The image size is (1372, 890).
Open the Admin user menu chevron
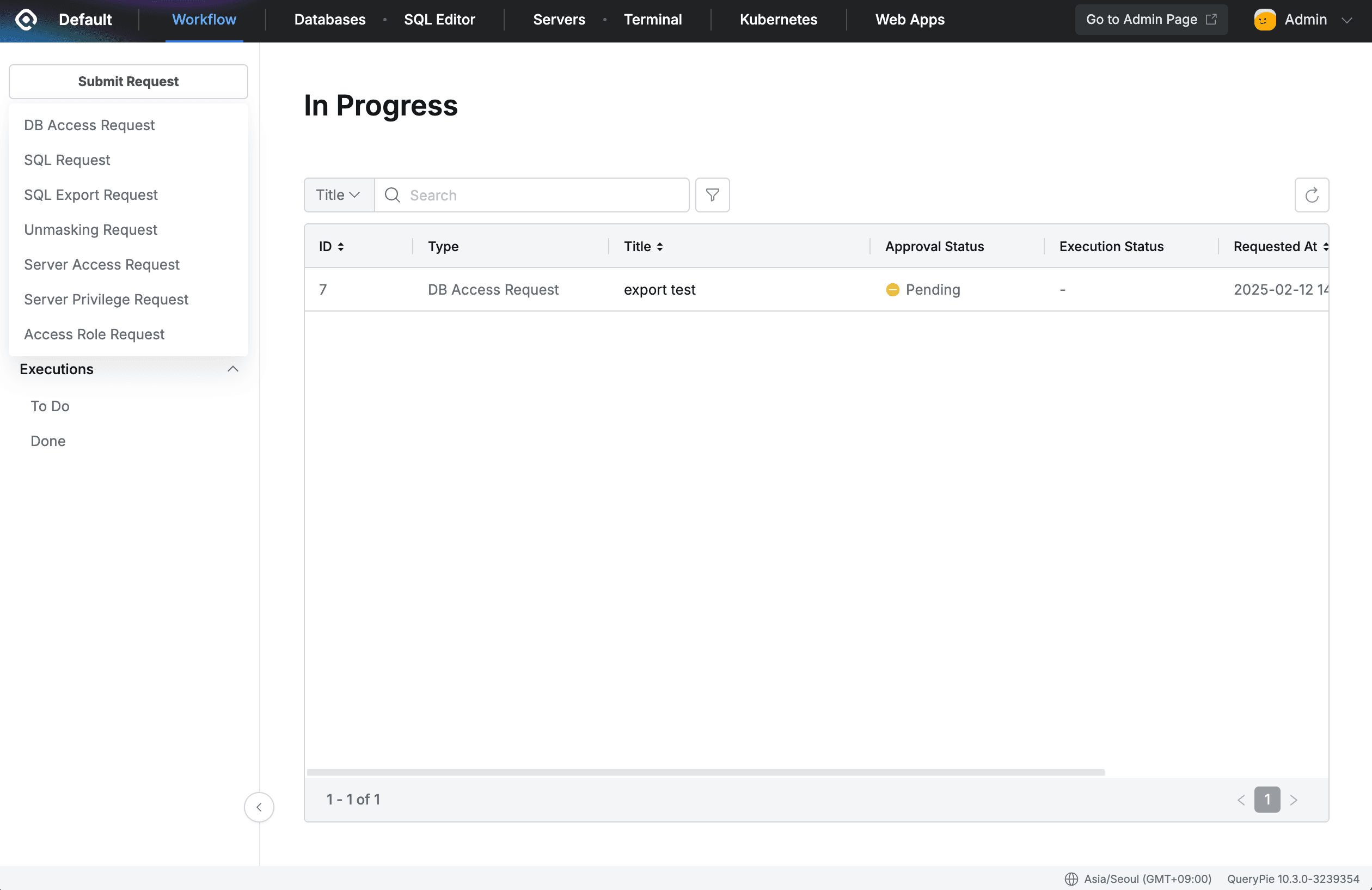pyautogui.click(x=1346, y=20)
